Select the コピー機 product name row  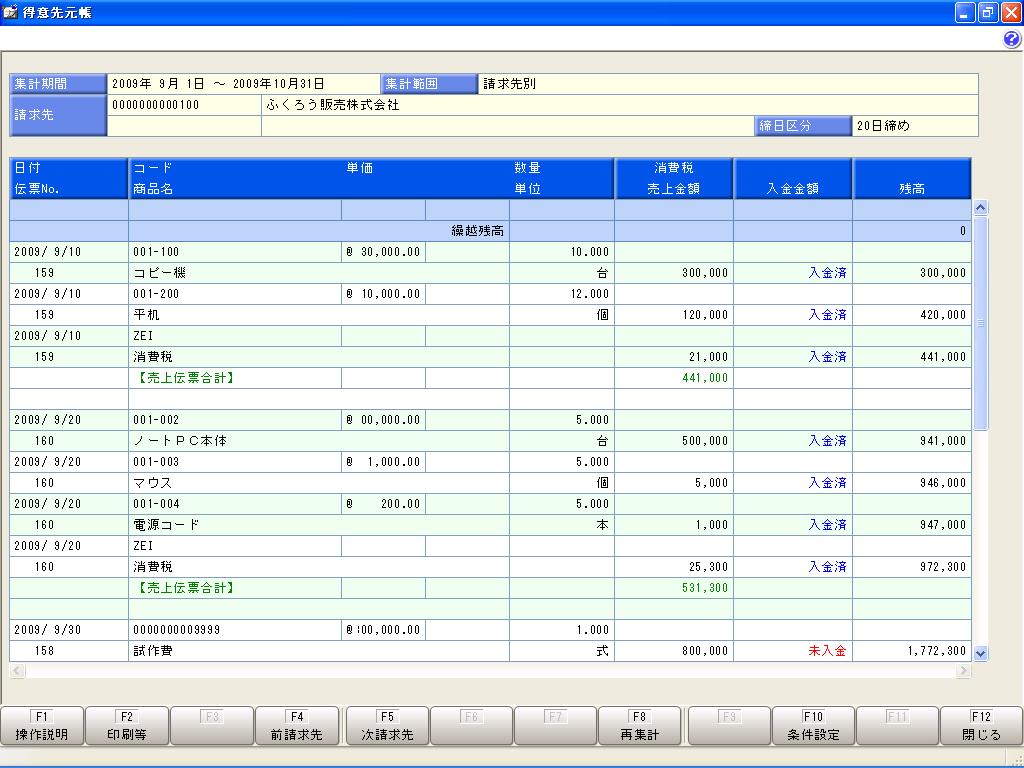point(319,273)
